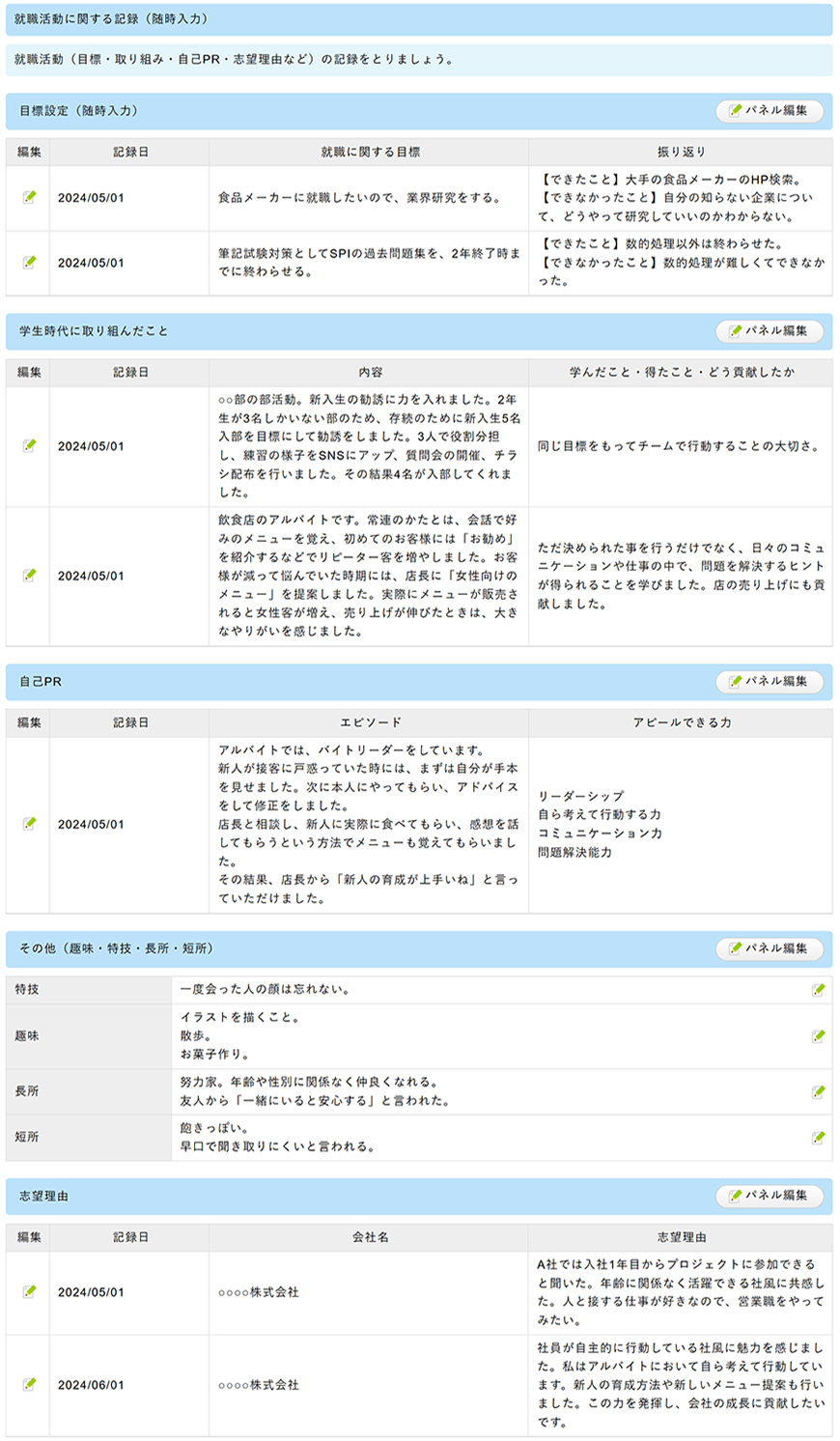Edit the 食品メーカー goal row pencil icon
840x1441 pixels.
coord(29,198)
